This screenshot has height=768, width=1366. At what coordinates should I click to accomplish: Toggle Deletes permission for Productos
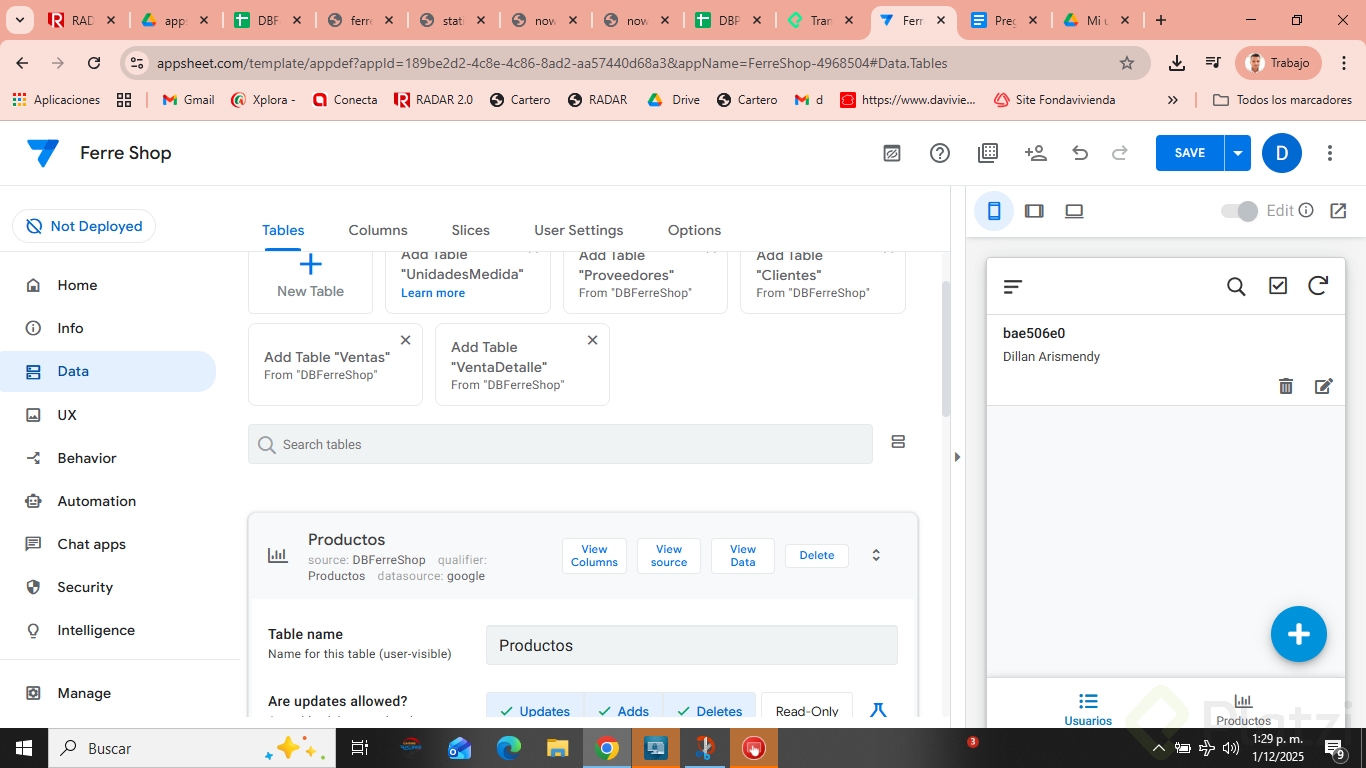(709, 711)
